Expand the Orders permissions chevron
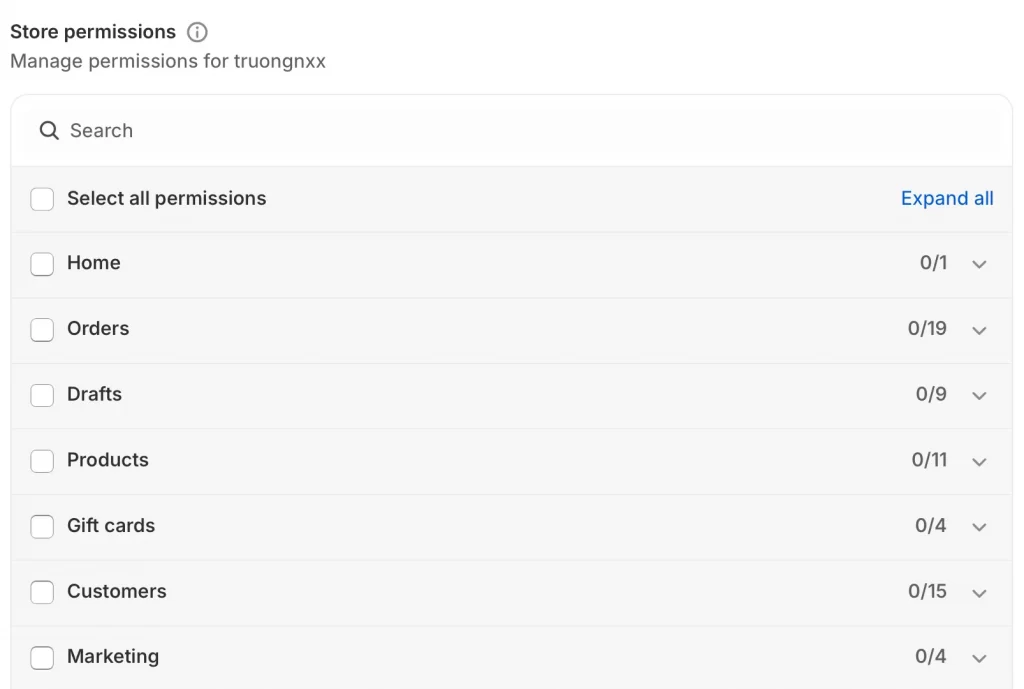Viewport: 1024px width, 689px height. click(979, 330)
